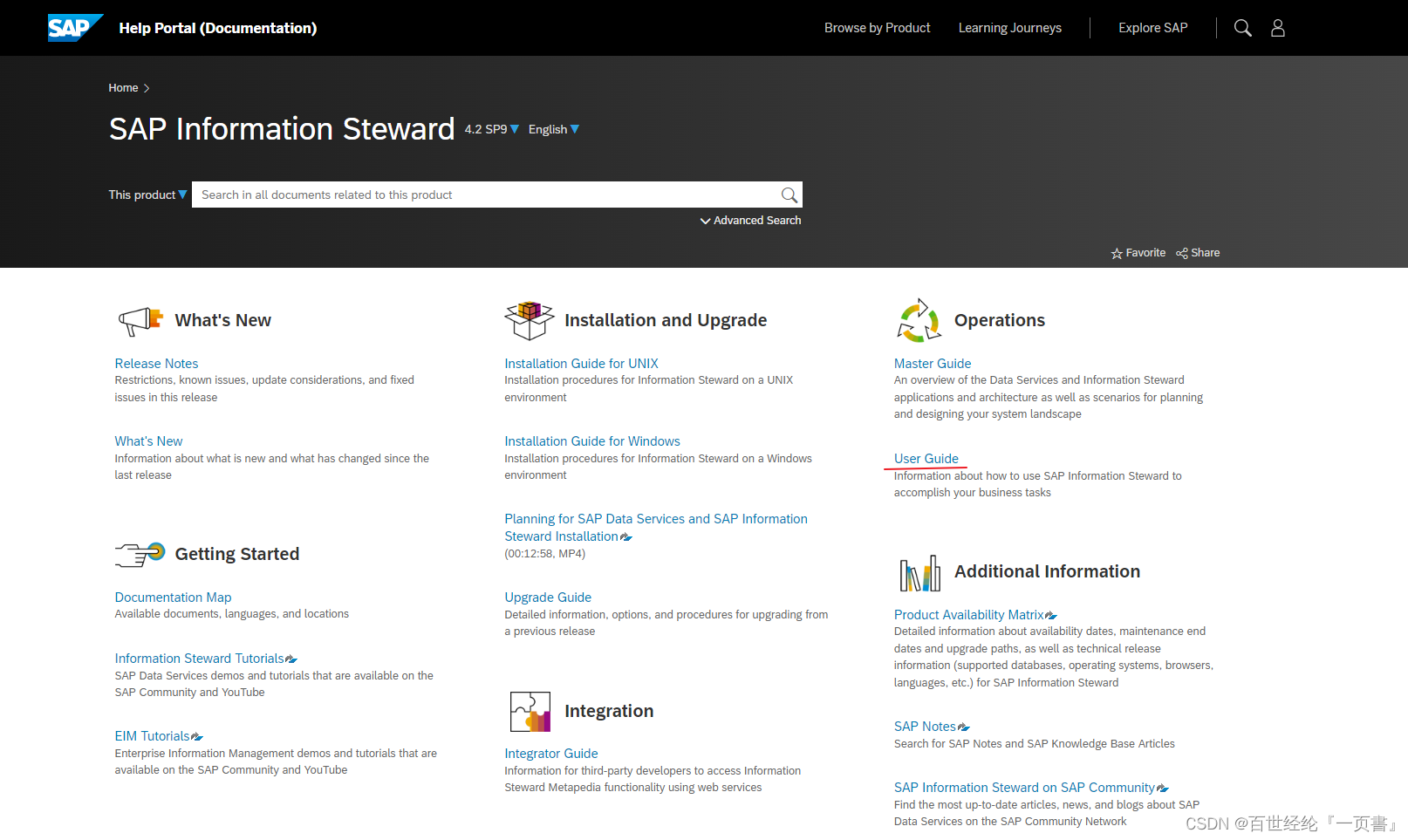The height and width of the screenshot is (840, 1408).
Task: Click the Getting Started section heading
Action: click(237, 554)
